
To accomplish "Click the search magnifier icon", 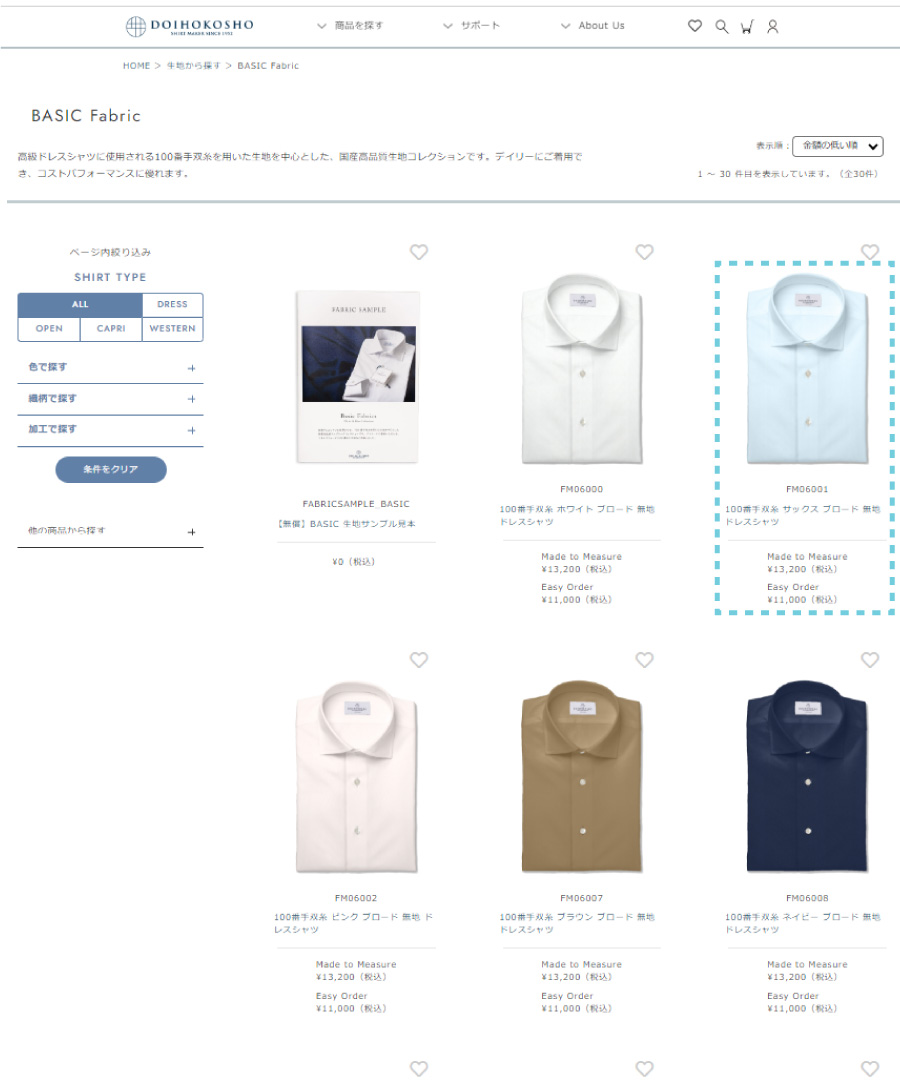I will pos(721,26).
